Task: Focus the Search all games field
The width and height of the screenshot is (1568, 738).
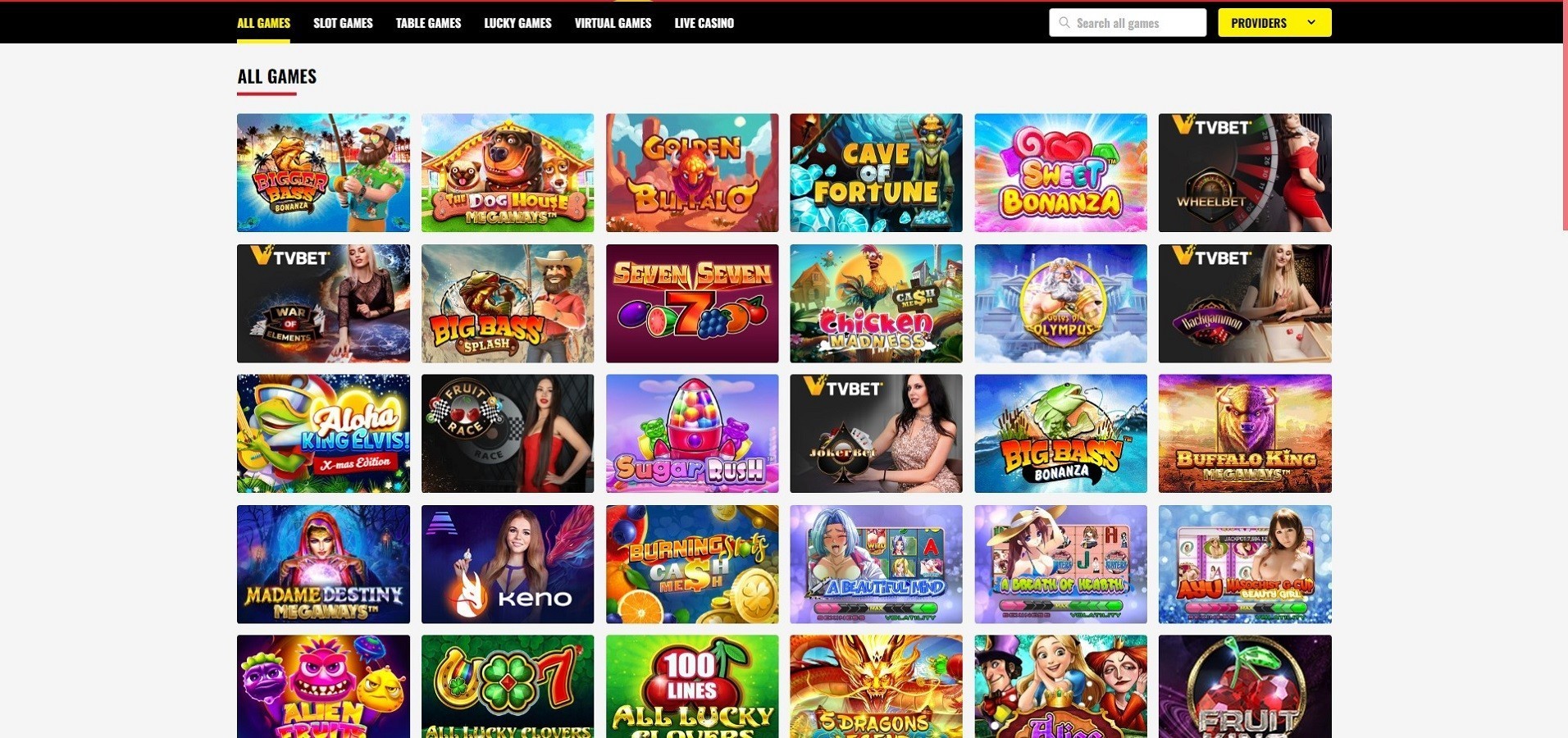Action: [1128, 23]
